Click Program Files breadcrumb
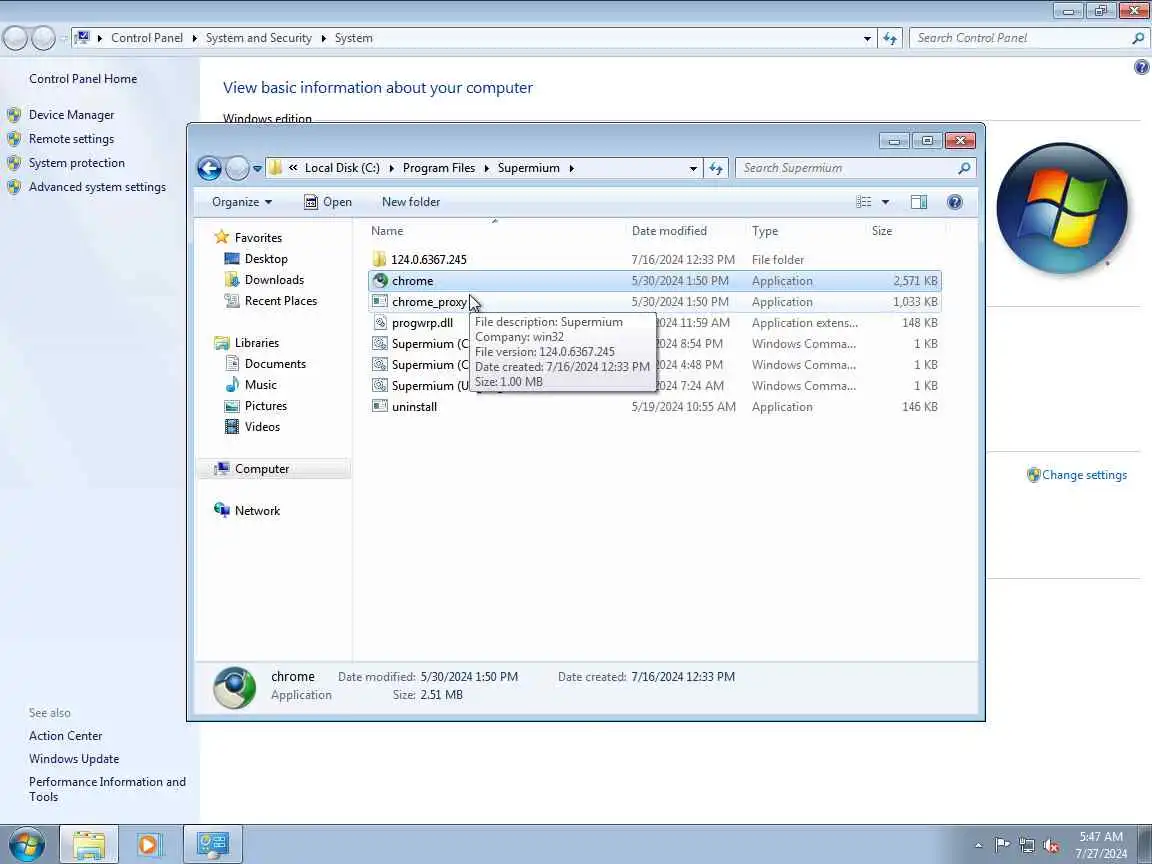This screenshot has height=864, width=1152. tap(439, 168)
